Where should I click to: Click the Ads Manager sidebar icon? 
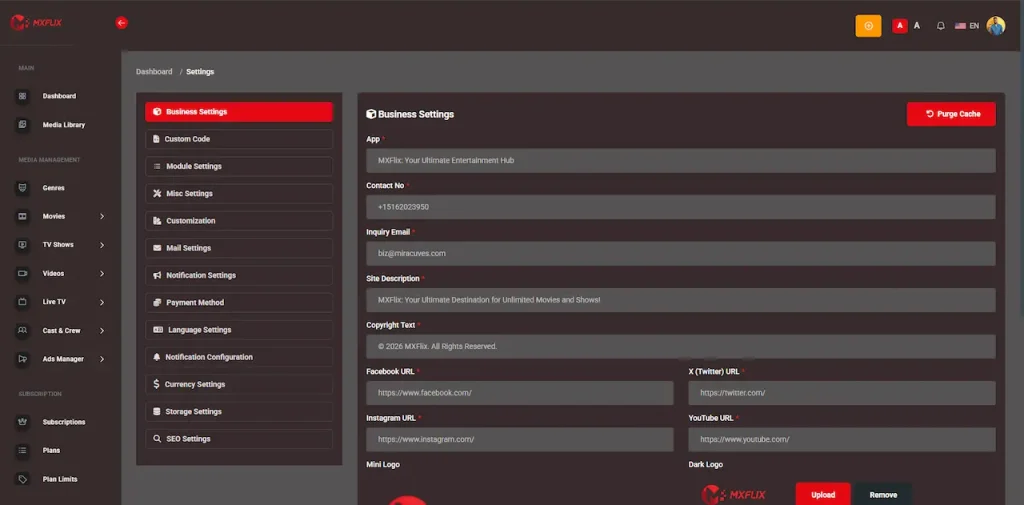pyautogui.click(x=23, y=359)
